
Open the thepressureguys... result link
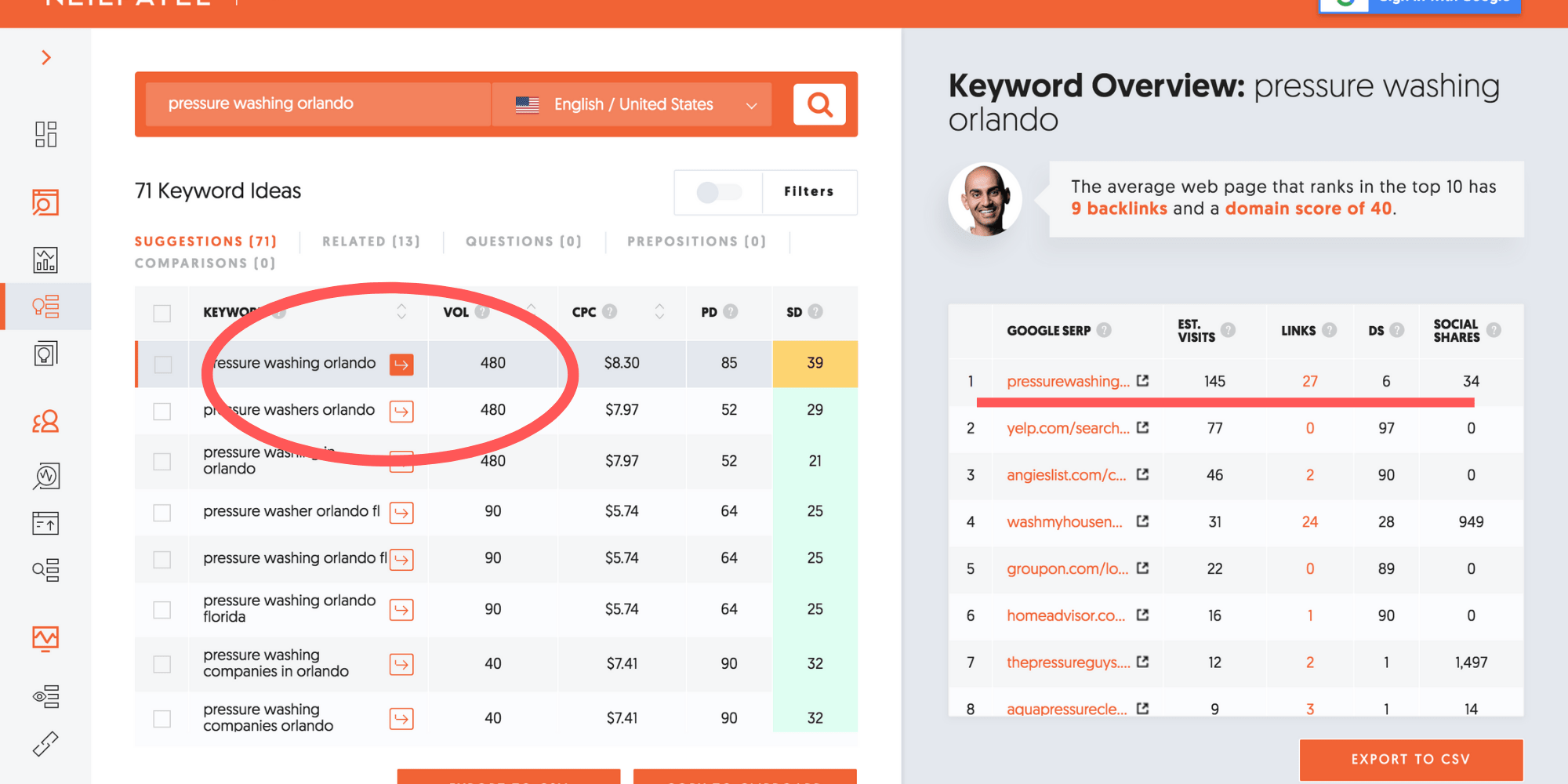(1069, 662)
